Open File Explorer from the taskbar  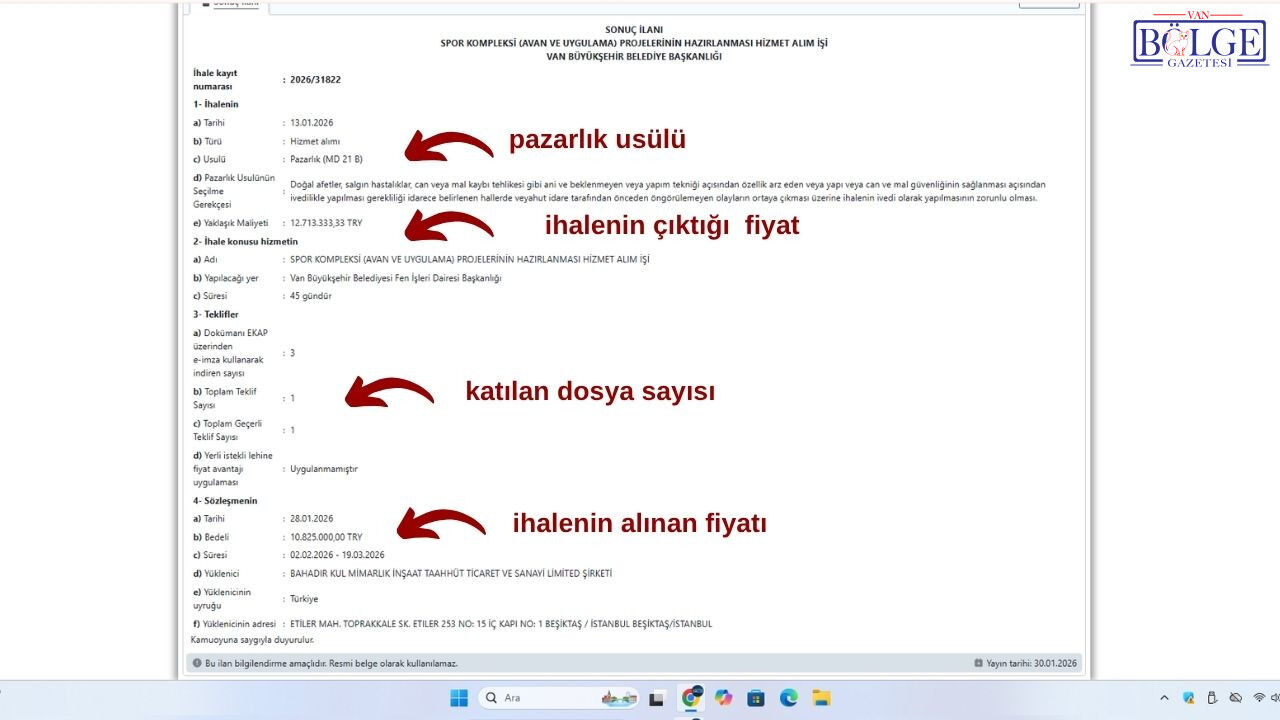821,698
